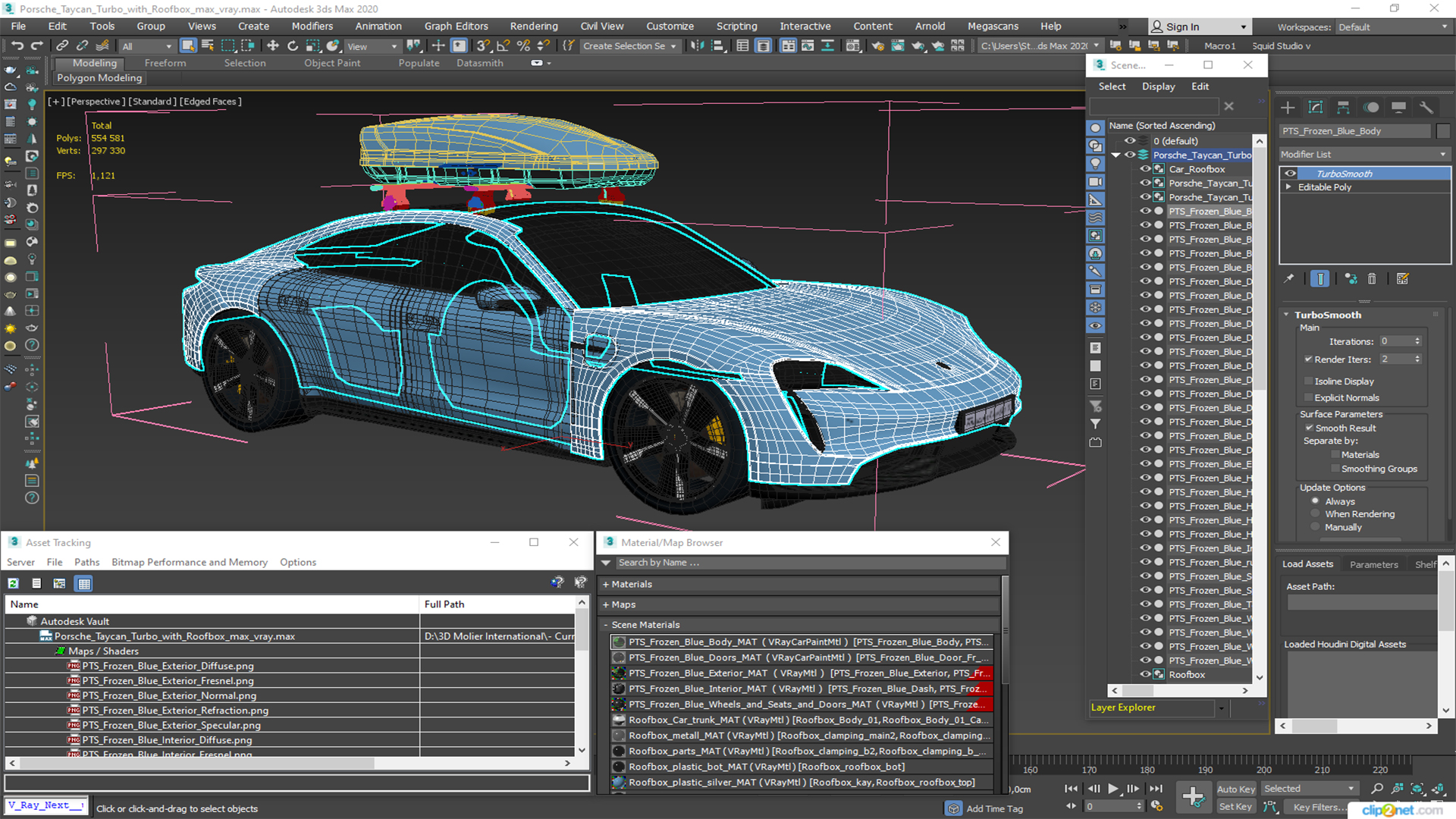Go to End frame playback button
This screenshot has height=819, width=1456.
[1155, 789]
